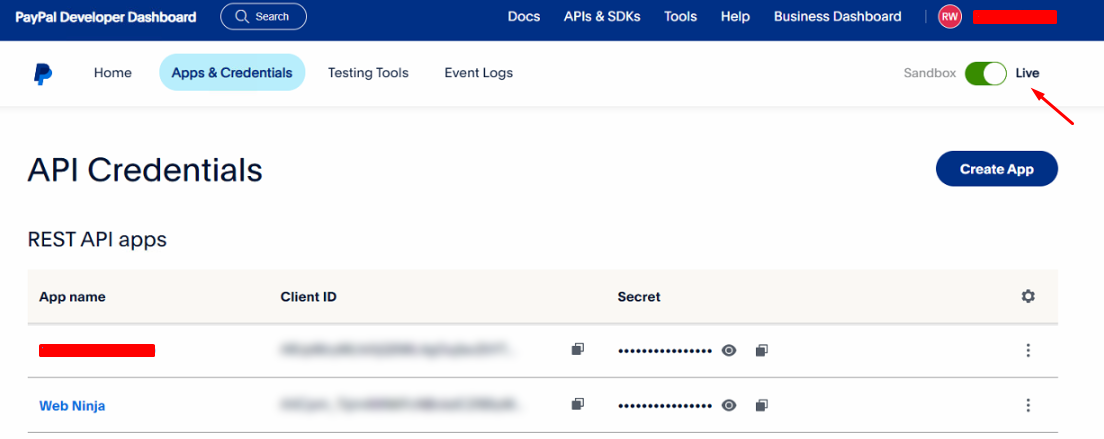The image size is (1104, 439).
Task: Open the Web Ninja app link
Action: [x=72, y=406]
